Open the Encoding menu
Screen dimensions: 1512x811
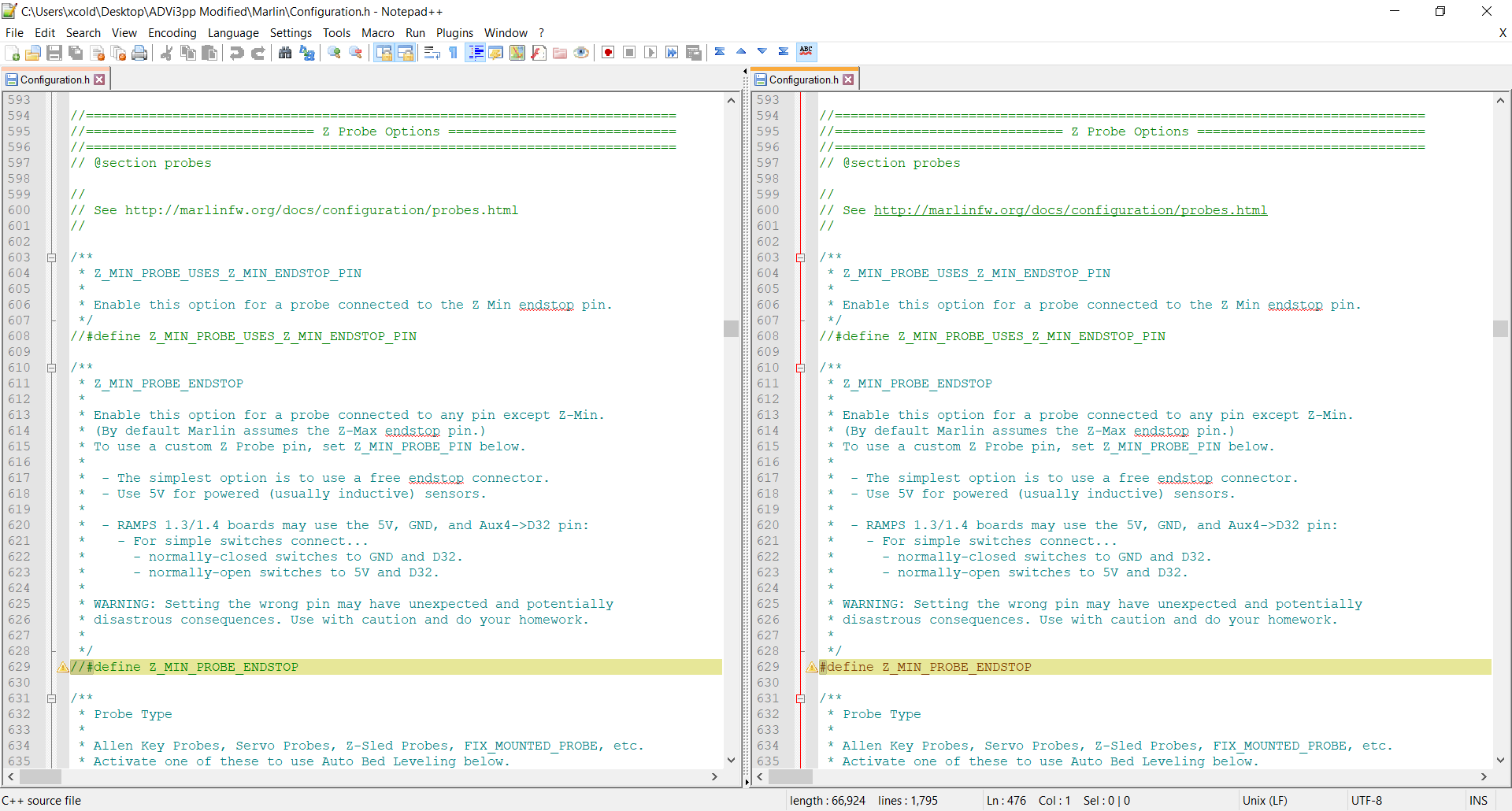click(x=172, y=32)
